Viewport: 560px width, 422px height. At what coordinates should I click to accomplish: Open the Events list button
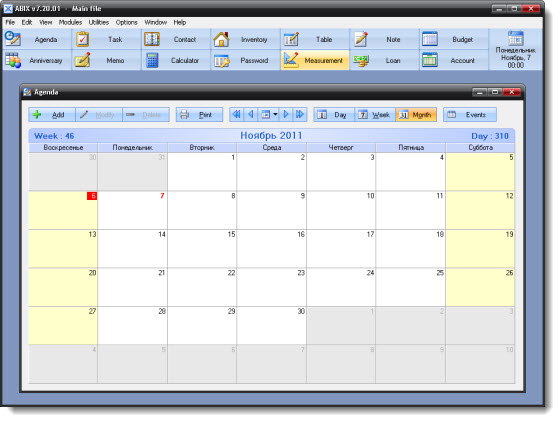[x=470, y=115]
